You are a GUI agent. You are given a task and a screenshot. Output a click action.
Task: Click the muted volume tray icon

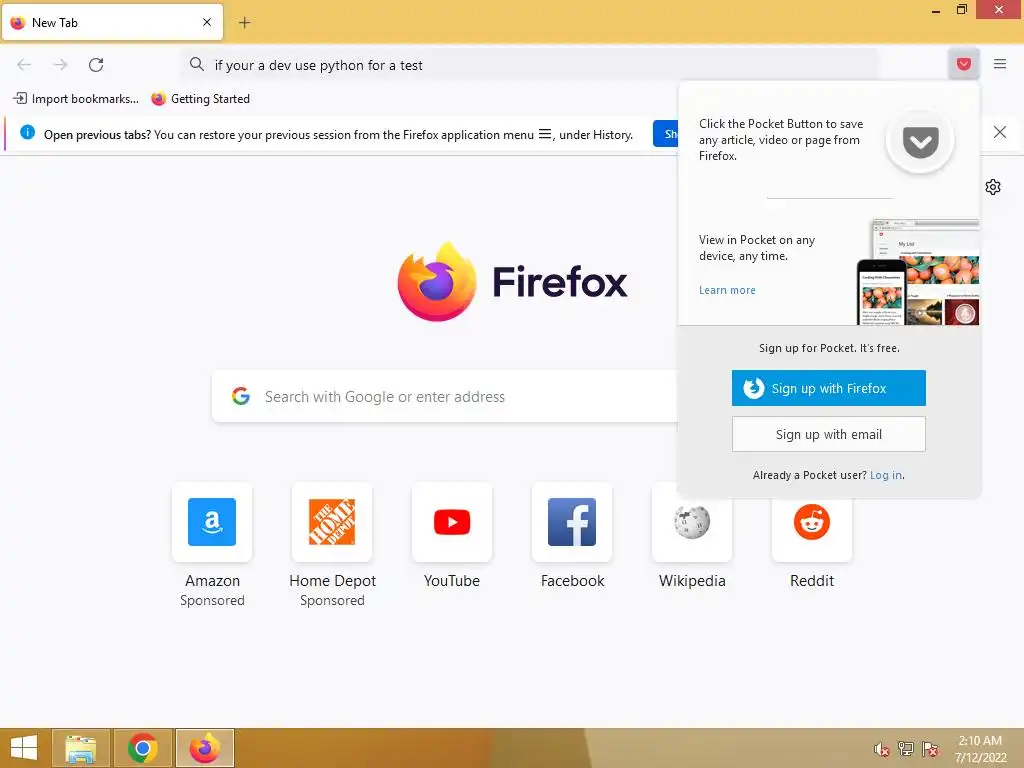click(x=881, y=749)
